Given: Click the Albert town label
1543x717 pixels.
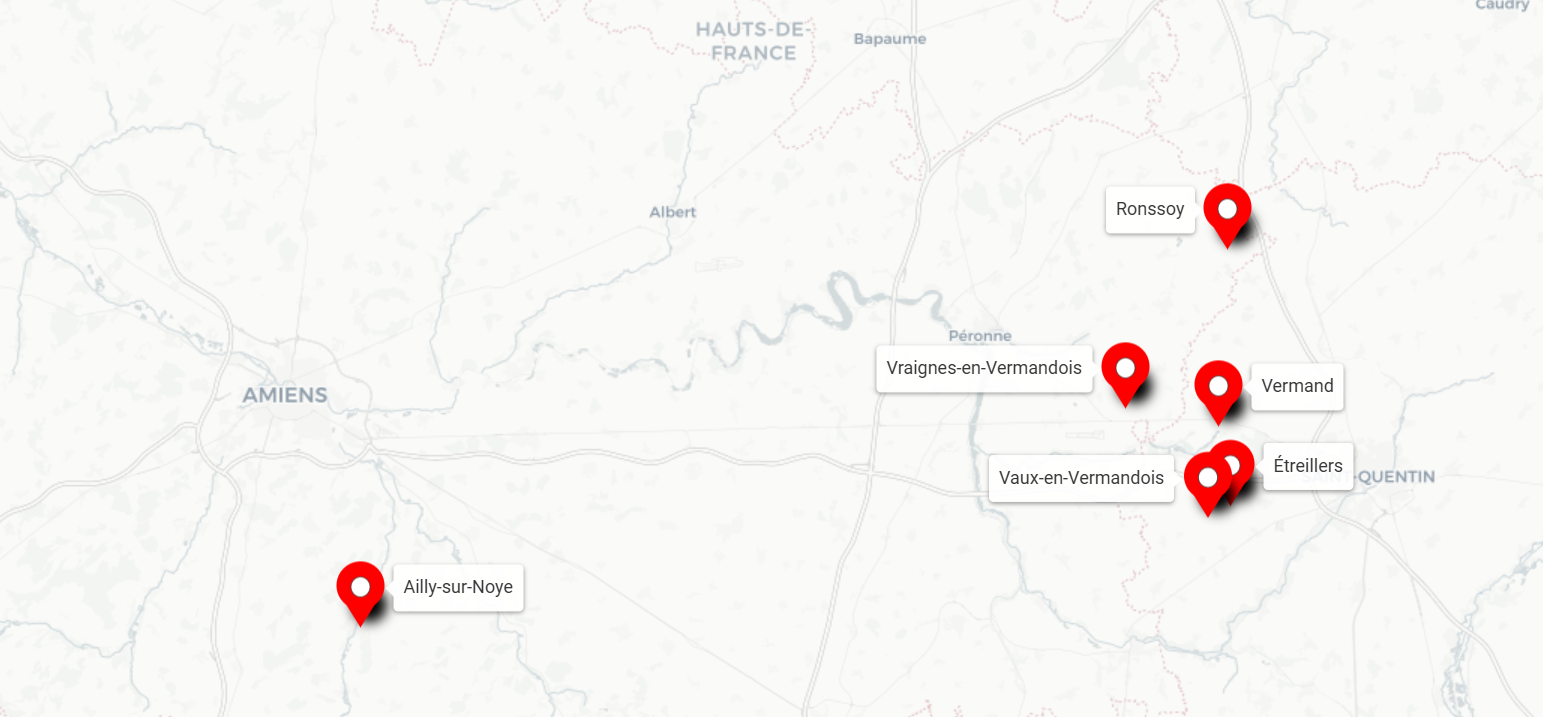Looking at the screenshot, I should 672,212.
